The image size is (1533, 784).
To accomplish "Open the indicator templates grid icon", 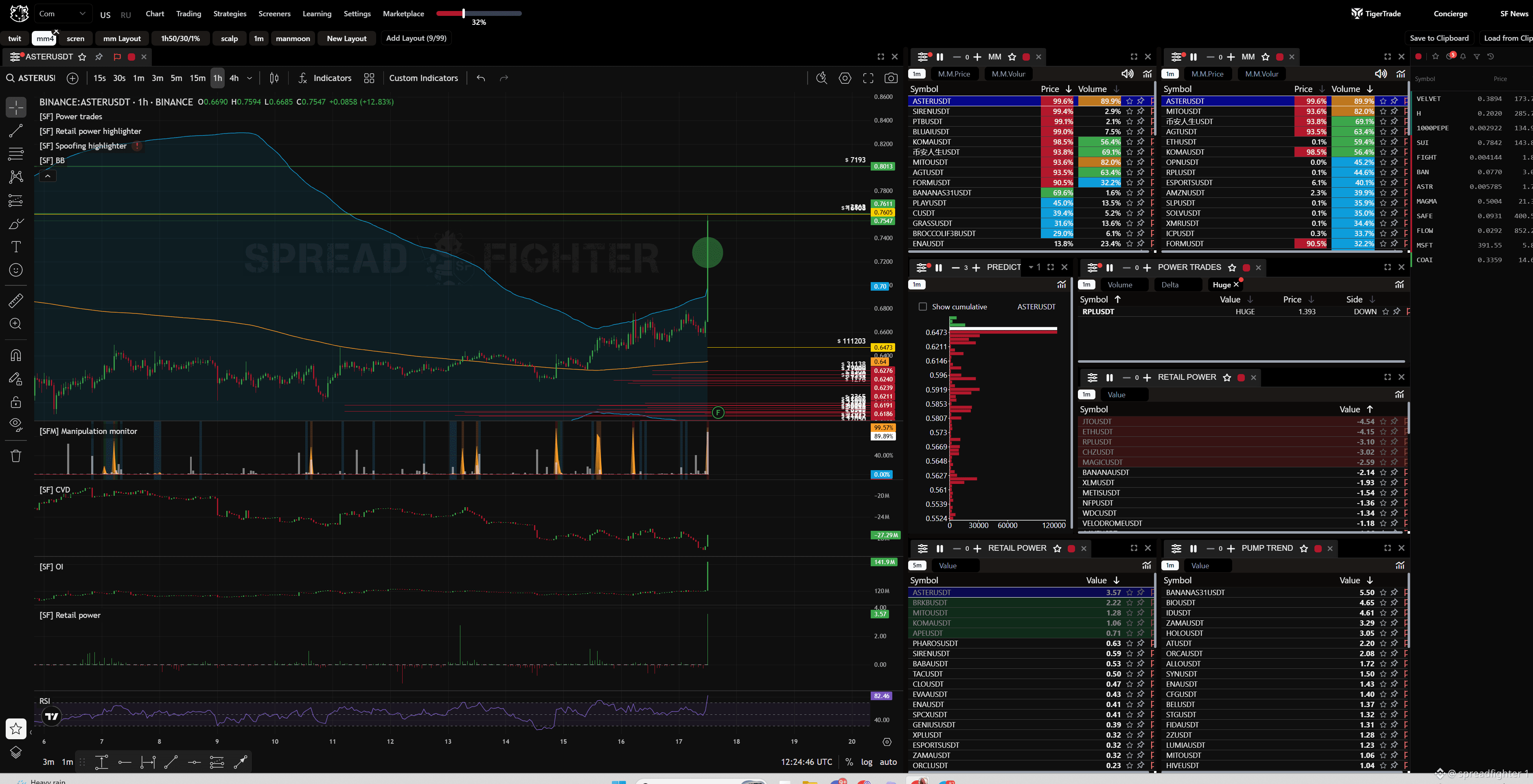I will 369,78.
